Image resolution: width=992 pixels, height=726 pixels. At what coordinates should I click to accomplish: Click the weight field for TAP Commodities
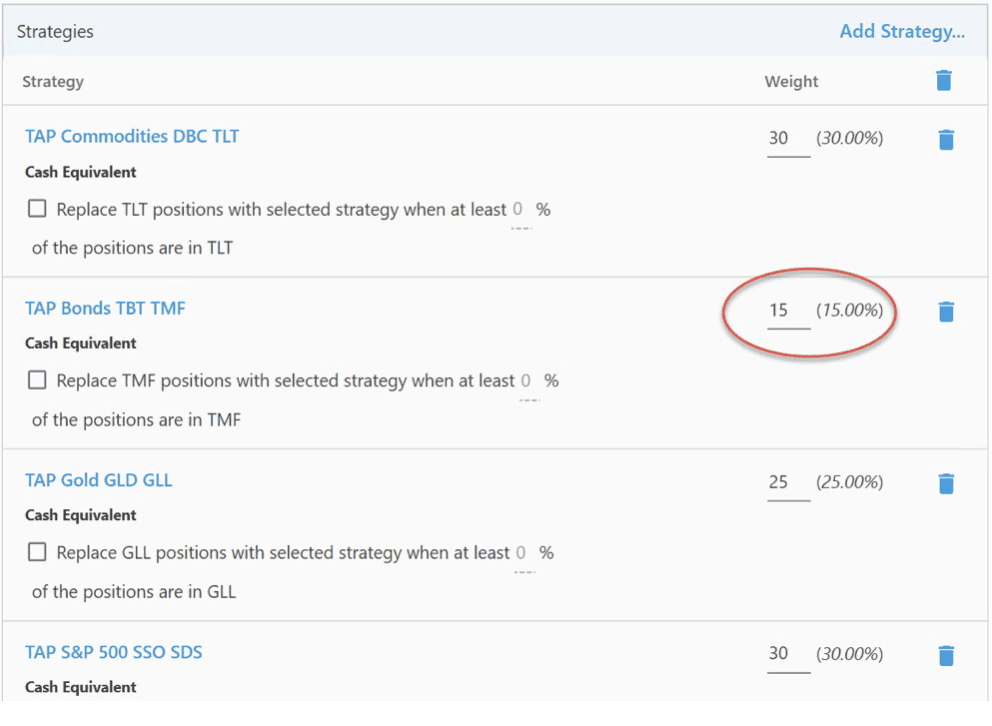point(787,139)
